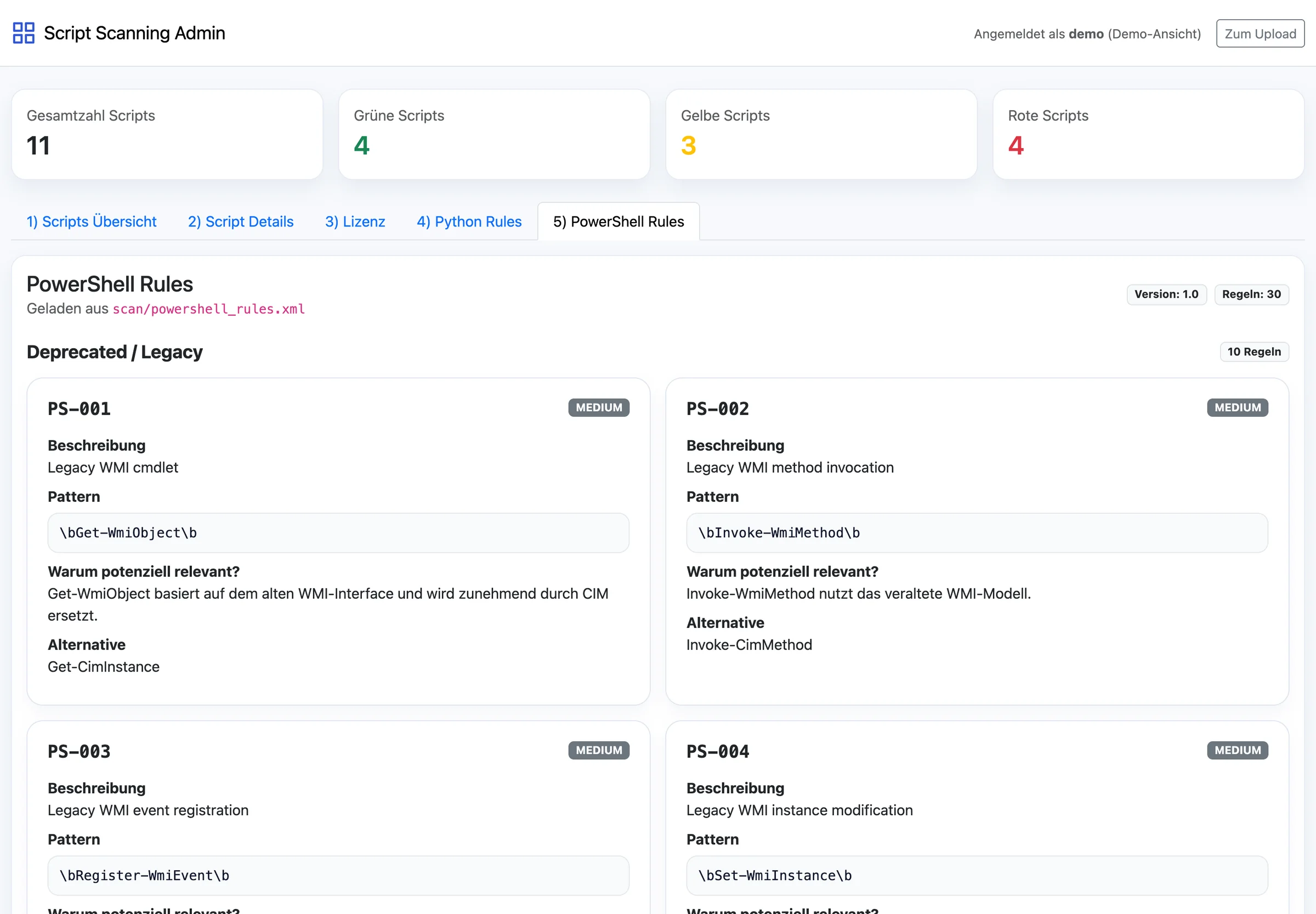Click the Version: 1.0 badge
1316x914 pixels.
[x=1166, y=294]
